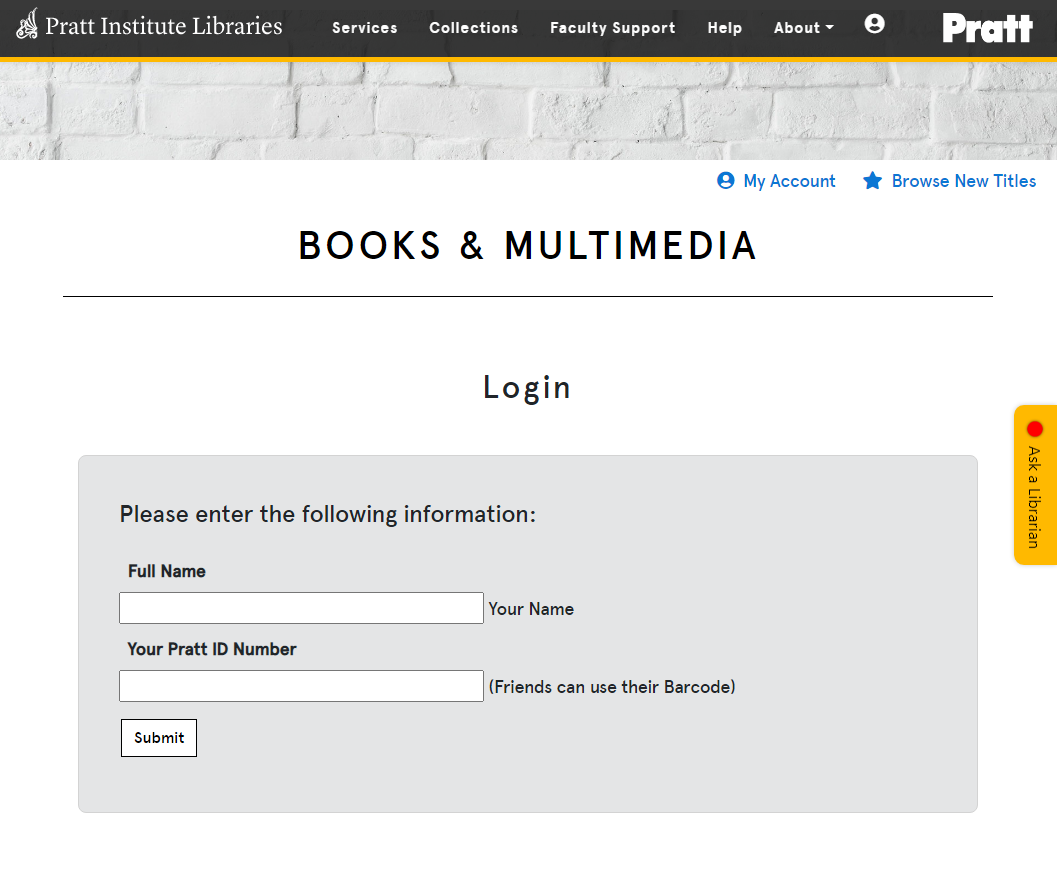Image resolution: width=1057 pixels, height=885 pixels.
Task: Click the Pratt Institute Libraries cat logo icon
Action: coord(27,24)
